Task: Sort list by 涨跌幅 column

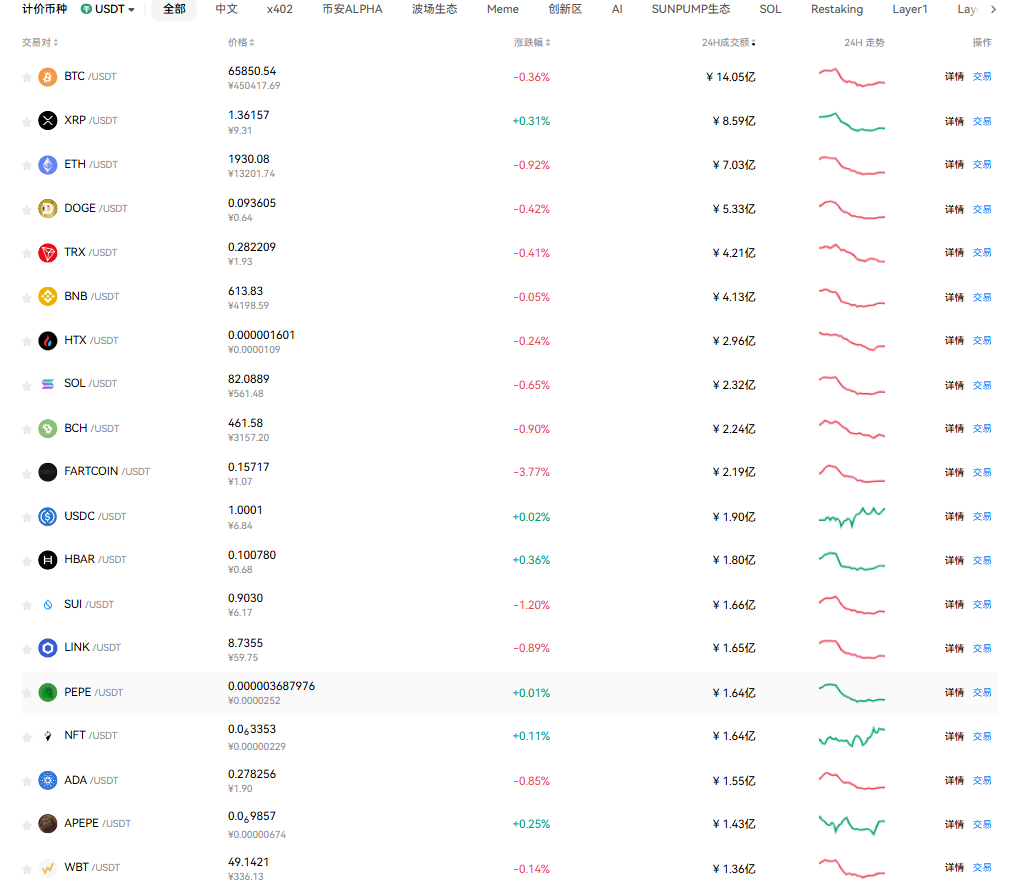Action: pyautogui.click(x=532, y=43)
